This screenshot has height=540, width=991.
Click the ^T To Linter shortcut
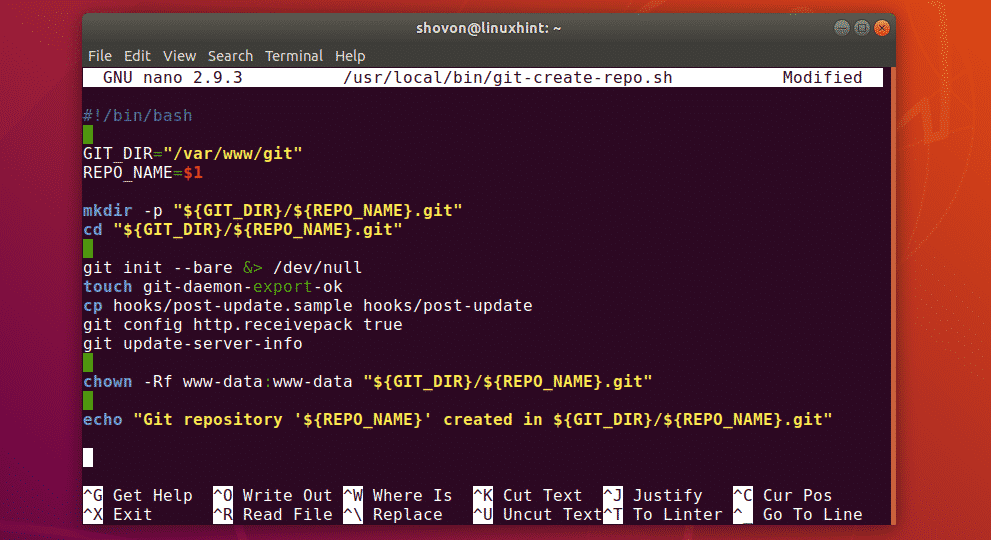pos(662,514)
